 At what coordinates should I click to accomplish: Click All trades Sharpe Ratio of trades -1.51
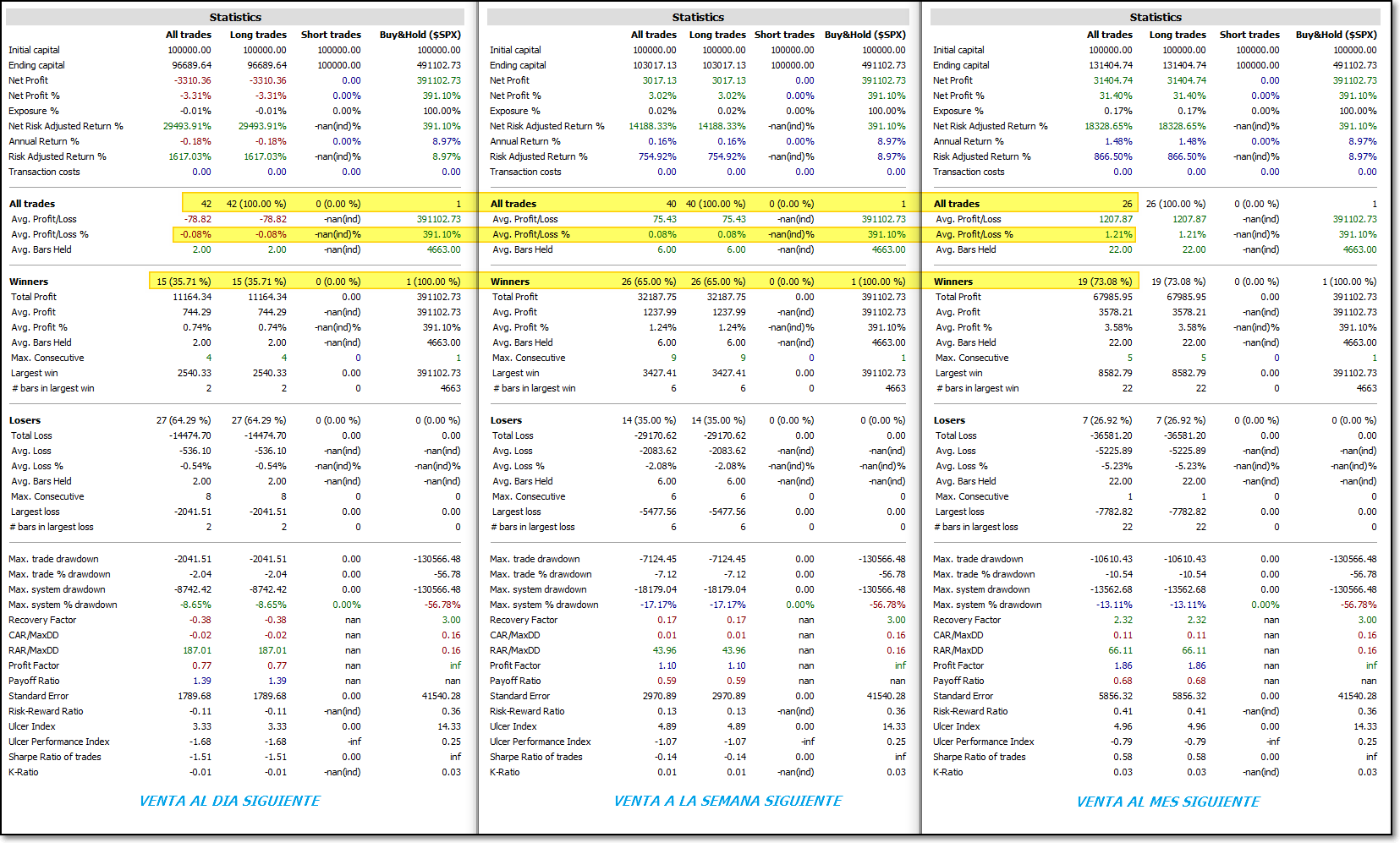tap(200, 757)
